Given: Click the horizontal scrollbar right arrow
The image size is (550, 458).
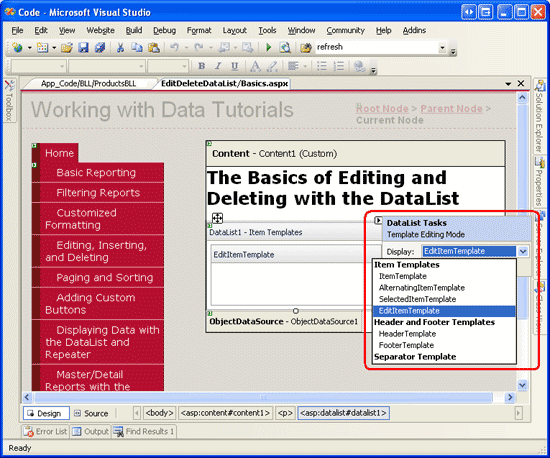Looking at the screenshot, I should pyautogui.click(x=510, y=397).
